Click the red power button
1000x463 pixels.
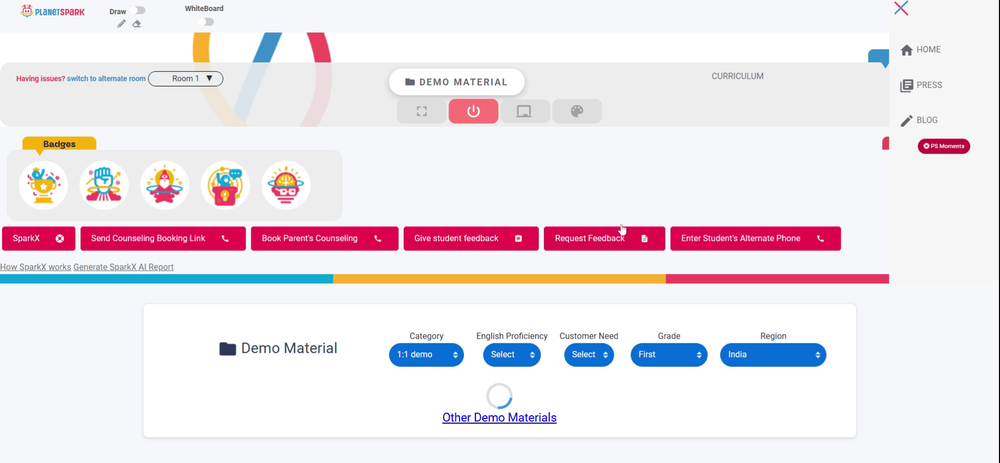pos(473,111)
